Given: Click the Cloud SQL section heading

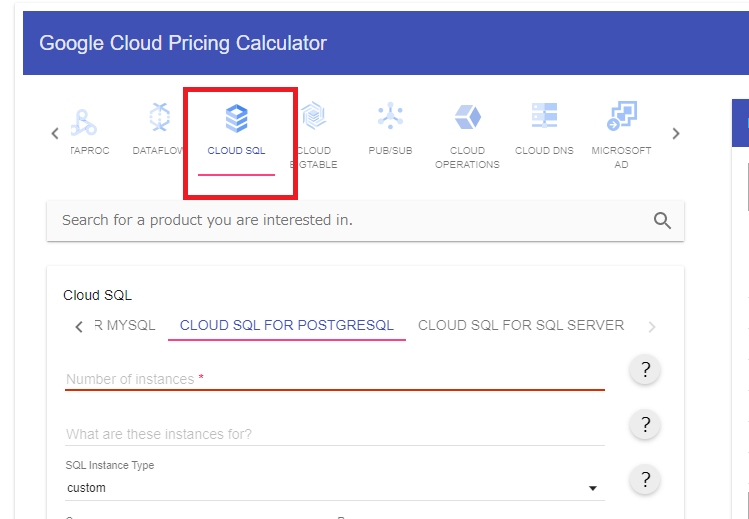Looking at the screenshot, I should pos(97,295).
